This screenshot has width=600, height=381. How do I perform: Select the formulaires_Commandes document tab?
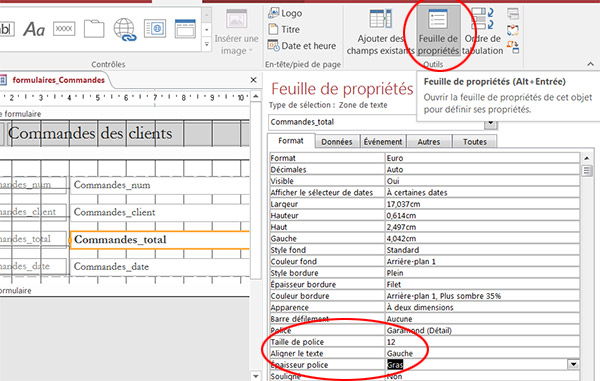click(59, 80)
